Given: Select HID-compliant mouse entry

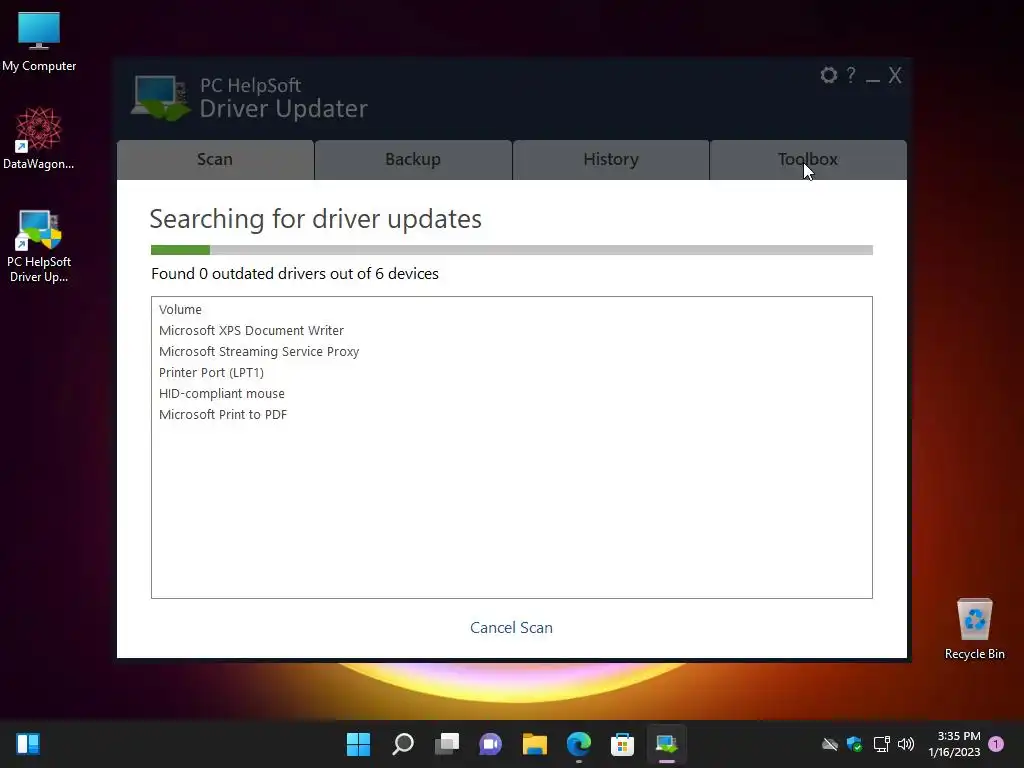Looking at the screenshot, I should coord(222,393).
